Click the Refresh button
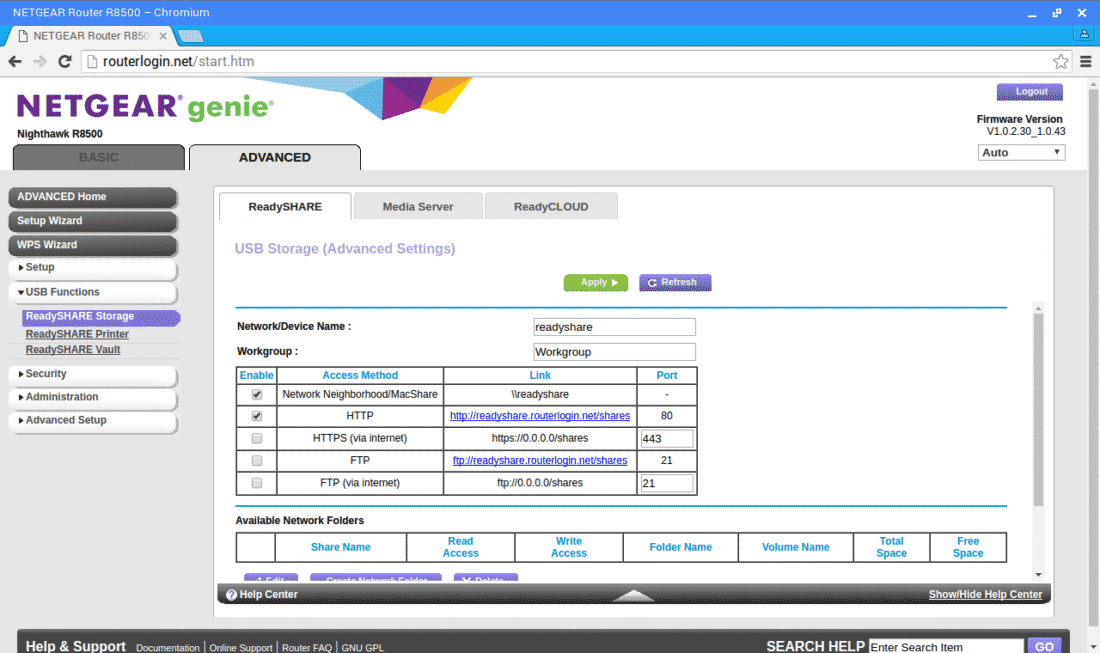 coord(675,283)
